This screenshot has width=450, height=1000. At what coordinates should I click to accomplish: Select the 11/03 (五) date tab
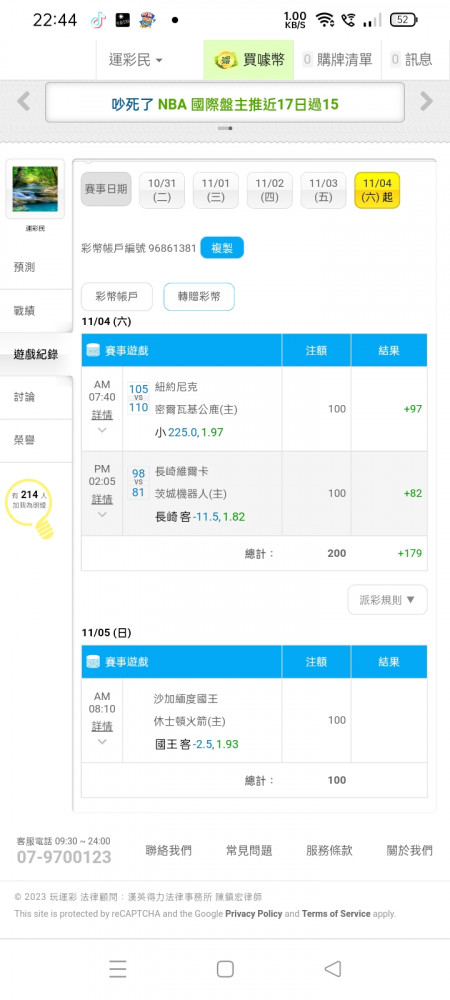323,190
